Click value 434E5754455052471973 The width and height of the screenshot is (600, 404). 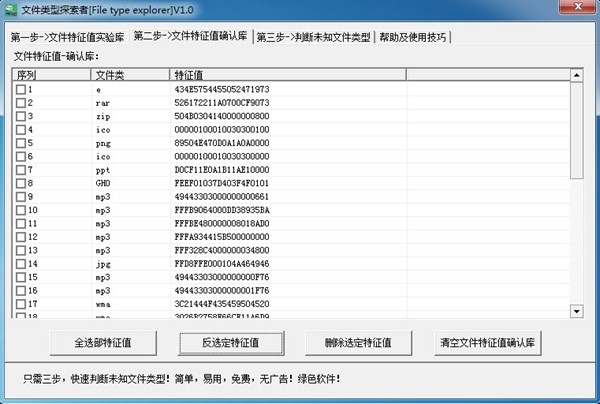(x=222, y=90)
